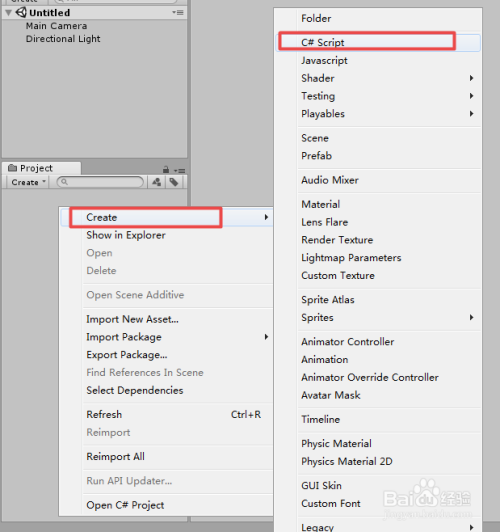Click the Unity scene icon beside Untitled
The width and height of the screenshot is (500, 532).
pos(21,12)
